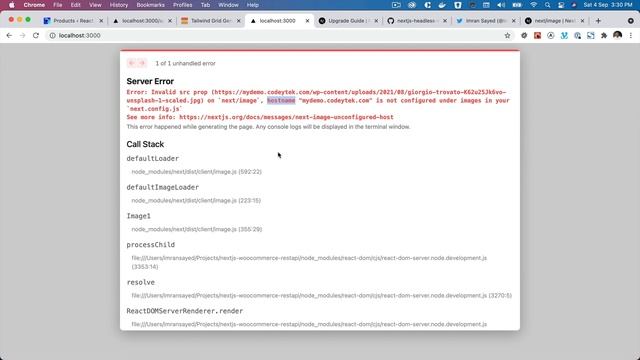Click the red extension icon in toolbar
Screen dimensions: 640x360
pyautogui.click(x=537, y=36)
